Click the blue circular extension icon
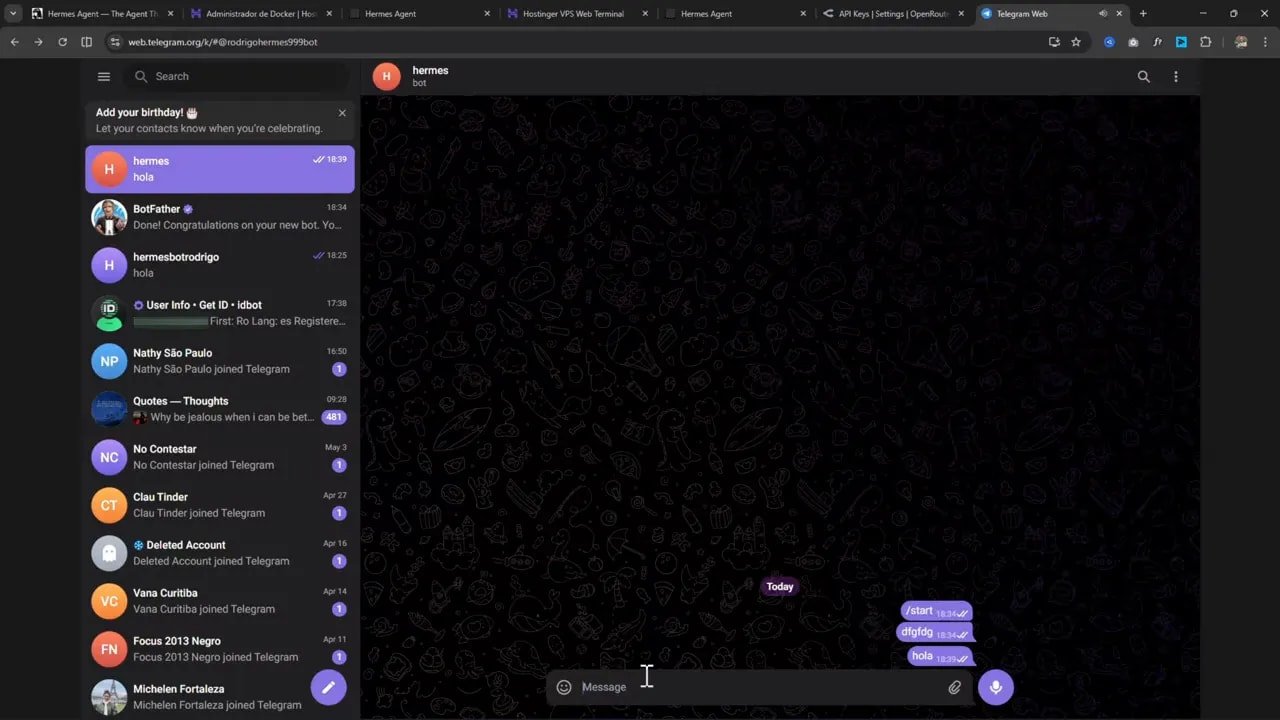The width and height of the screenshot is (1280, 720). coord(1109,42)
